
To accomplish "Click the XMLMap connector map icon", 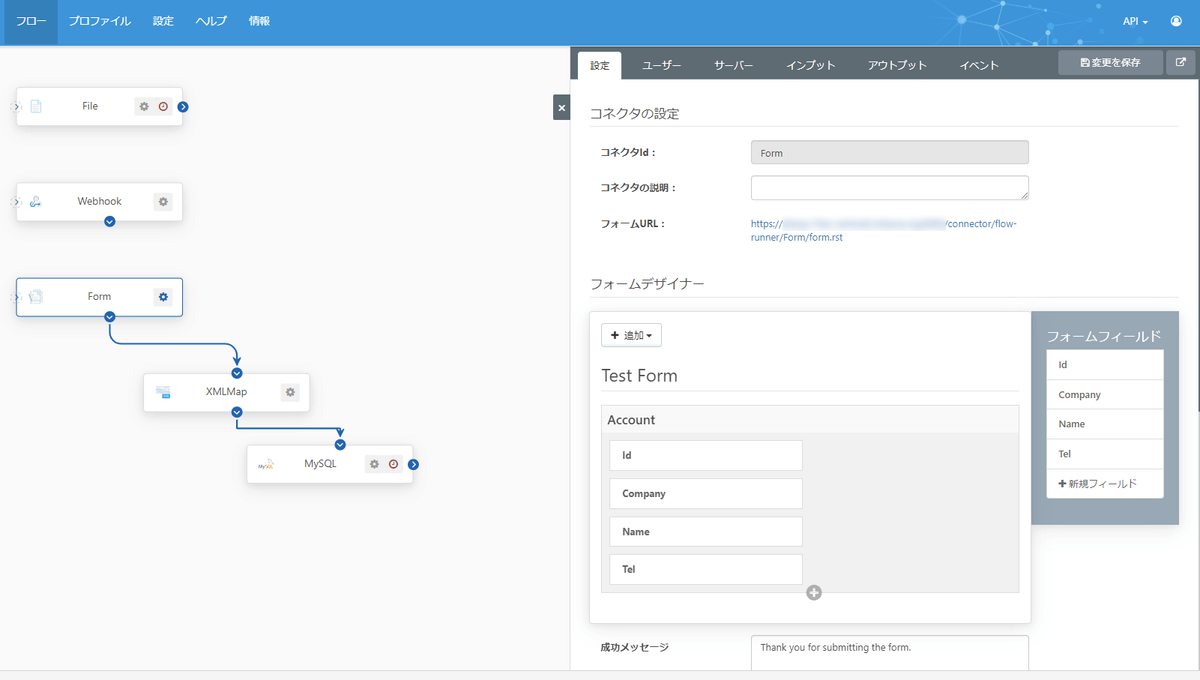I will (163, 392).
